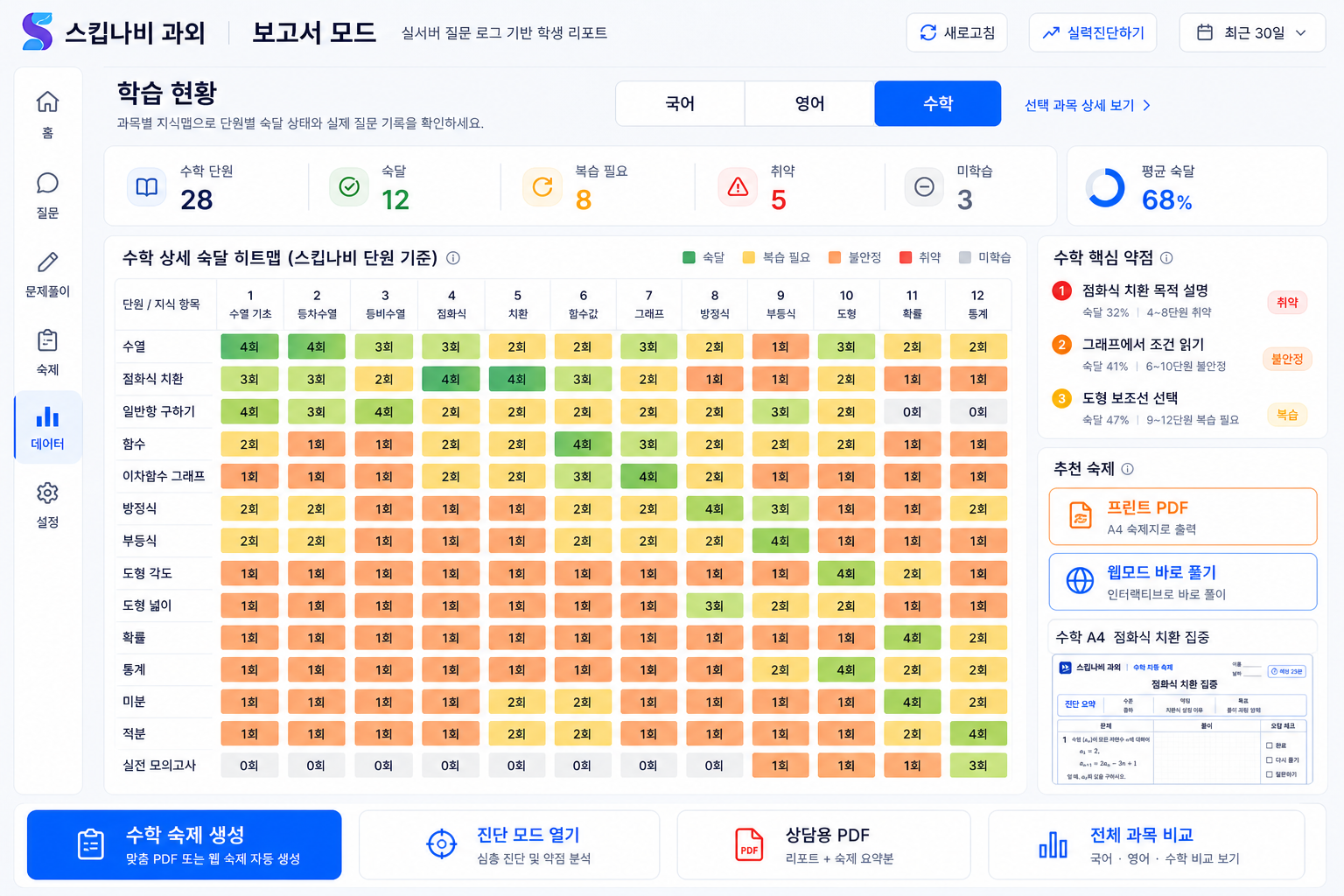This screenshot has height=896, width=1344.
Task: Click the 이차함수 그래프 row label
Action: pyautogui.click(x=164, y=476)
